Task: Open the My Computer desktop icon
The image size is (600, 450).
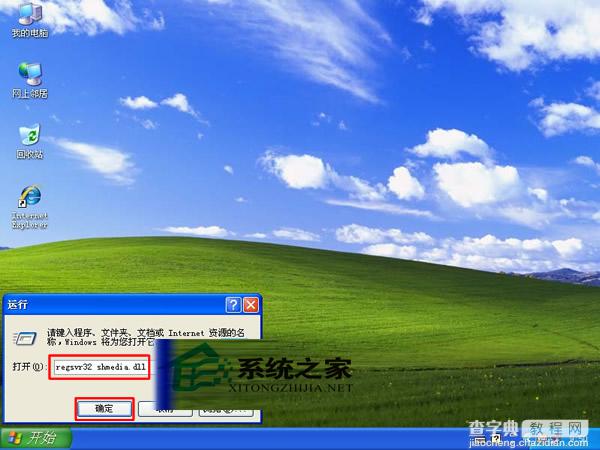Action: pos(30,19)
